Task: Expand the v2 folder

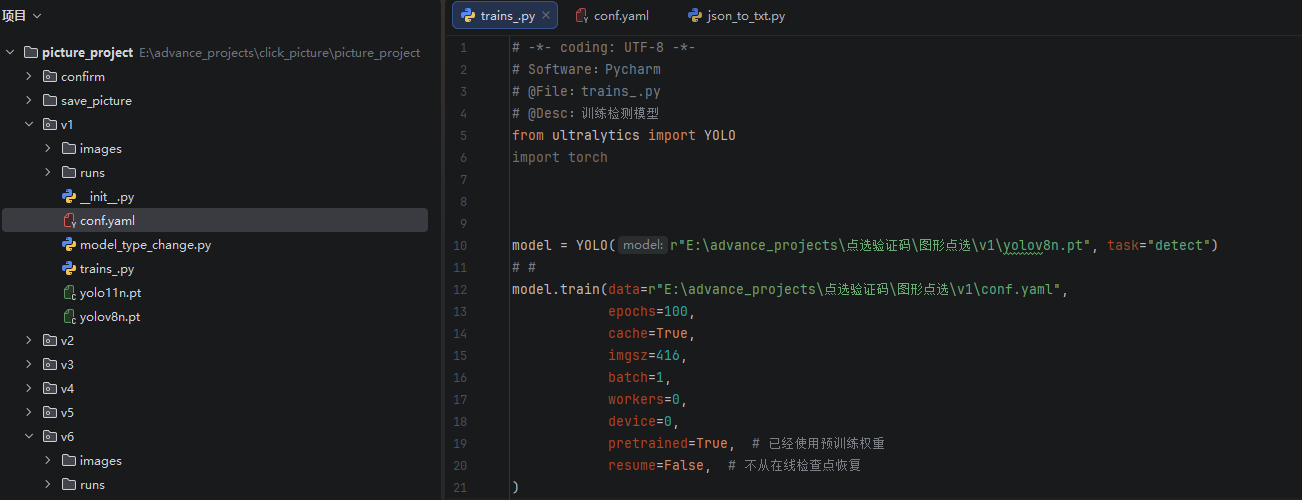Action: (x=29, y=341)
